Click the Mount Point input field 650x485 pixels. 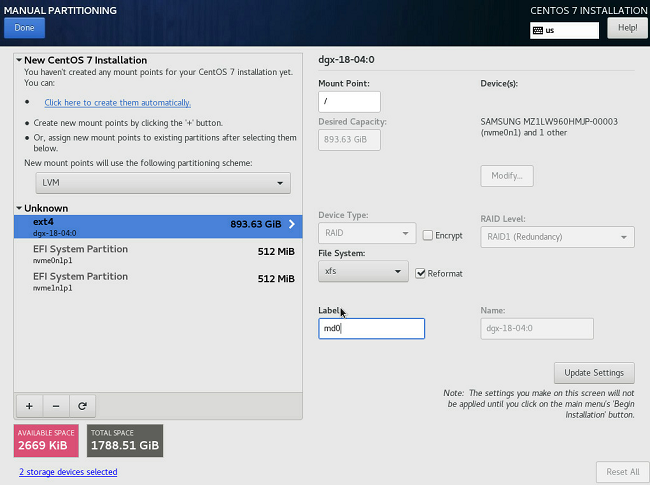349,101
